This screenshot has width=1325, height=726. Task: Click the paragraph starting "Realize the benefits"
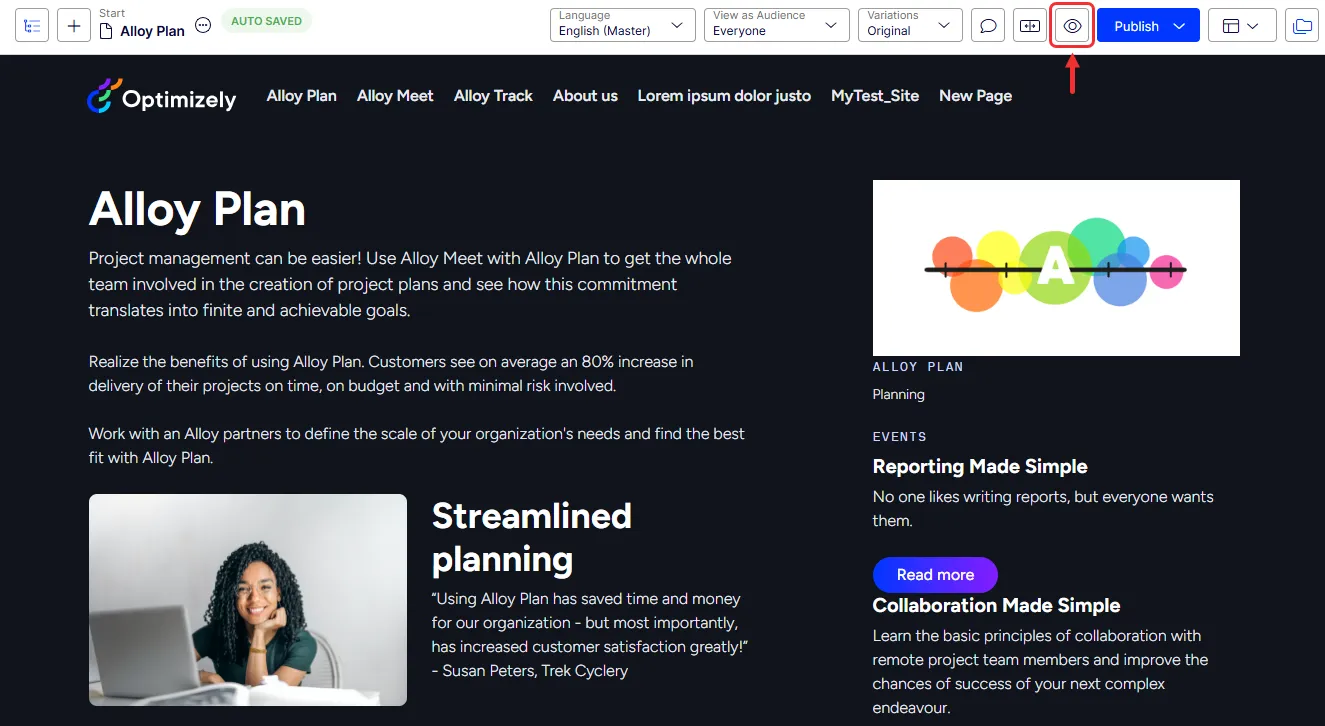(391, 373)
